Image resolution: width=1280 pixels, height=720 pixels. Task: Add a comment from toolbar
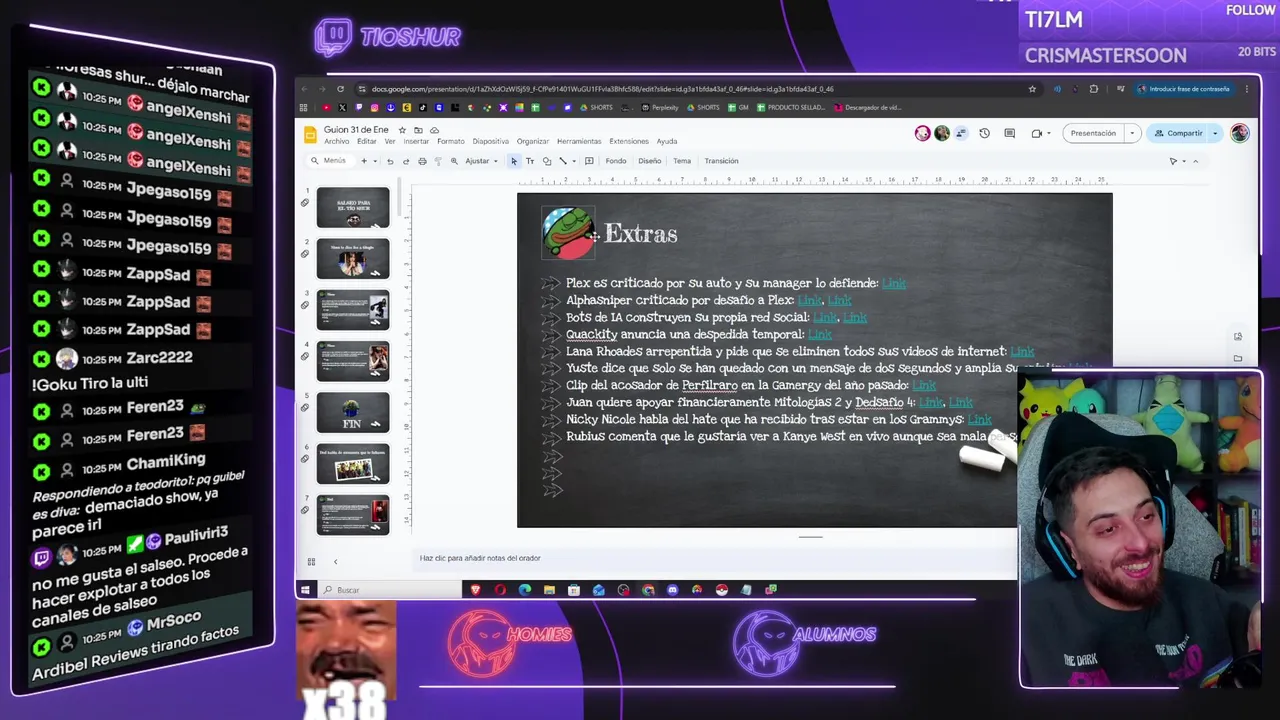pyautogui.click(x=589, y=161)
